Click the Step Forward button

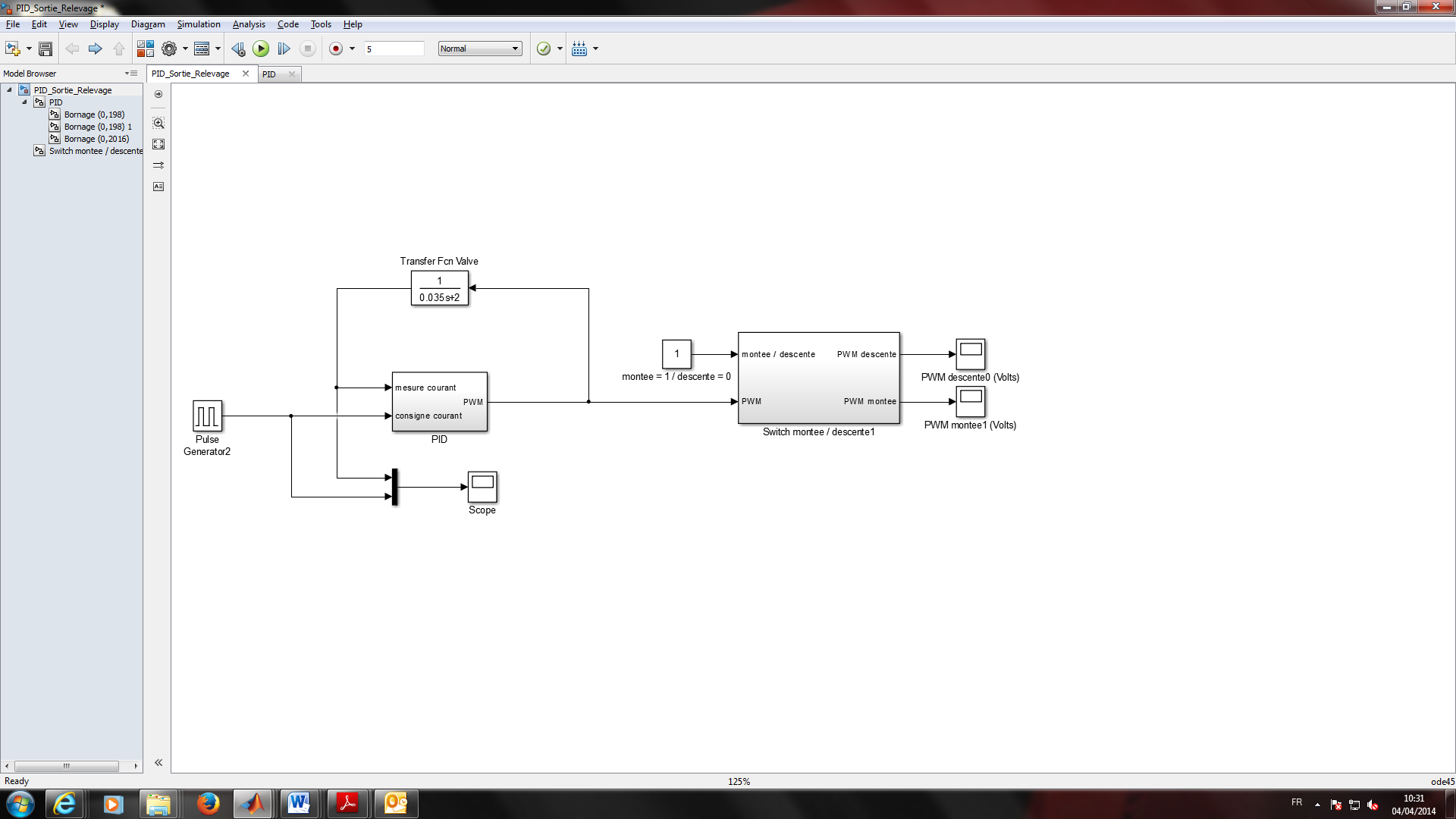coord(284,49)
